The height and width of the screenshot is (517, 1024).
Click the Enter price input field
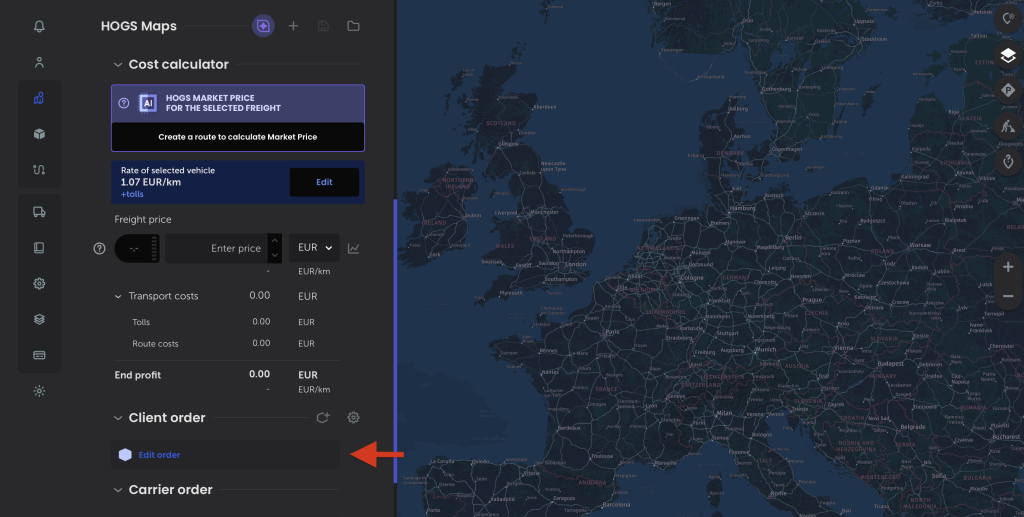point(216,248)
